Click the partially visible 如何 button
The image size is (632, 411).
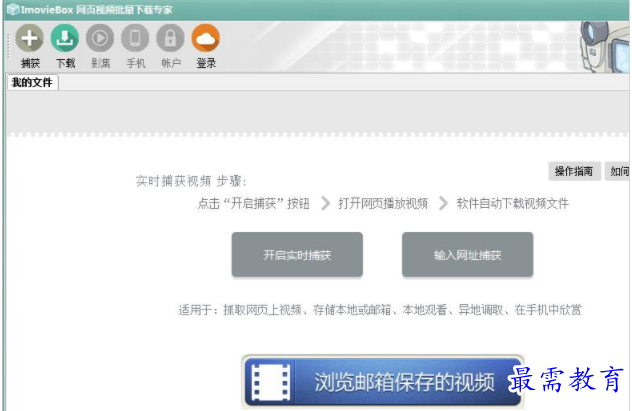(618, 171)
